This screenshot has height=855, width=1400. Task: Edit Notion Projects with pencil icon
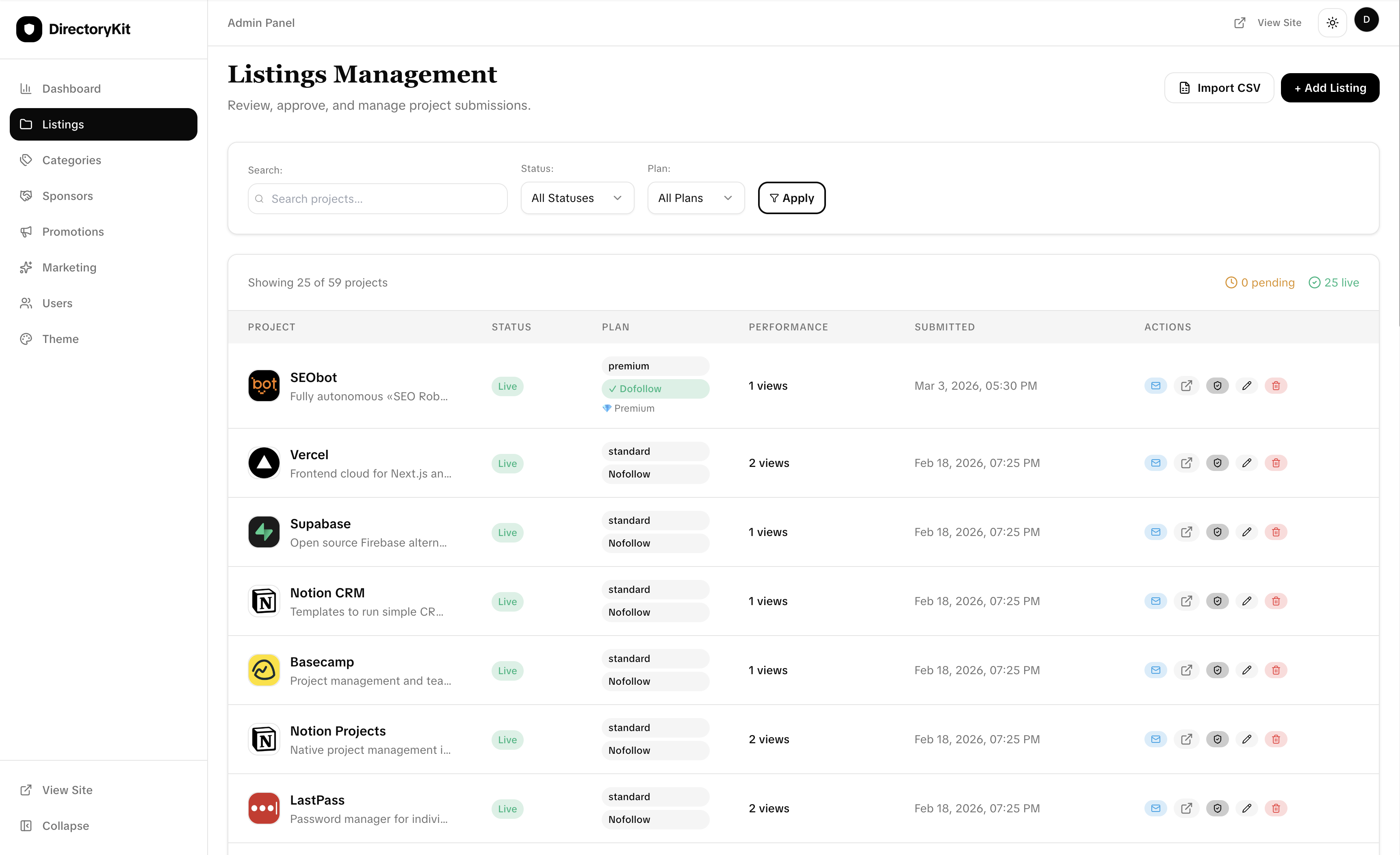1246,739
